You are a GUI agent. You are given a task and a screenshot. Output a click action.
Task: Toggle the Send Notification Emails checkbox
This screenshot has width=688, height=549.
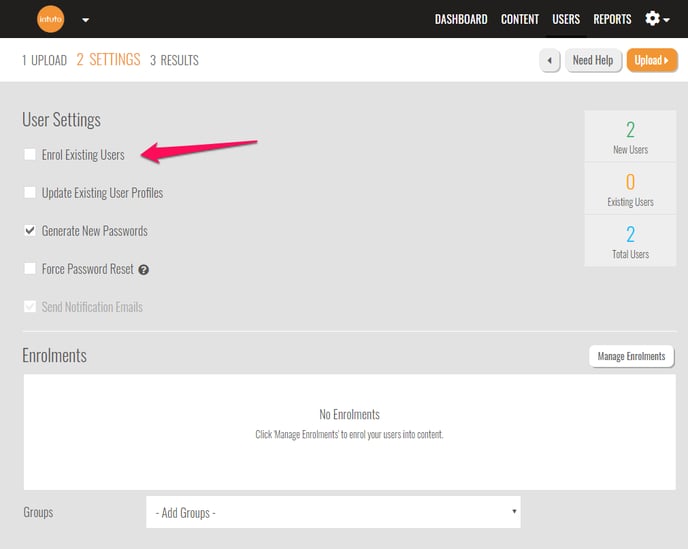[30, 306]
